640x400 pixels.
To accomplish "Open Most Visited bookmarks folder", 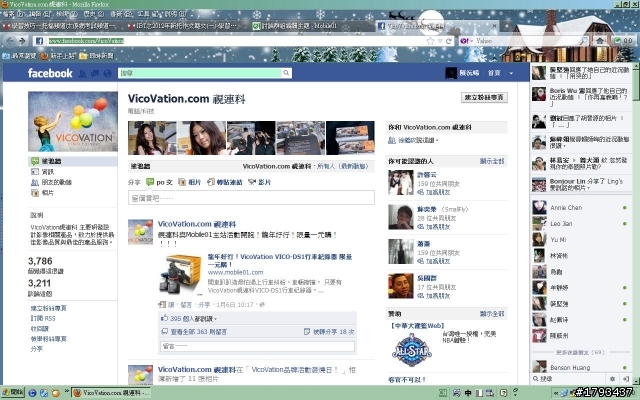I will point(19,56).
